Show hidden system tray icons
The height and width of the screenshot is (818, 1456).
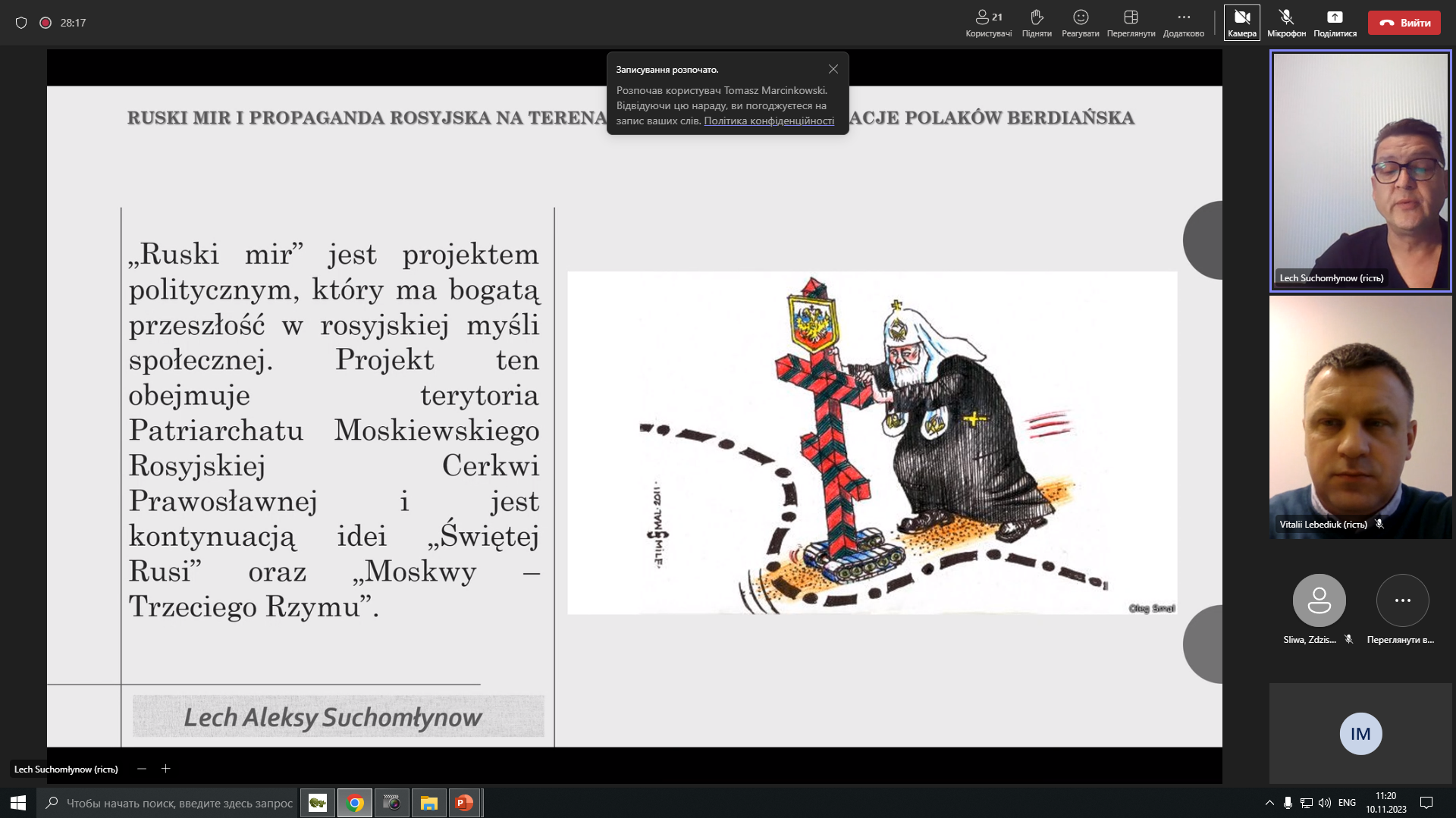1269,803
